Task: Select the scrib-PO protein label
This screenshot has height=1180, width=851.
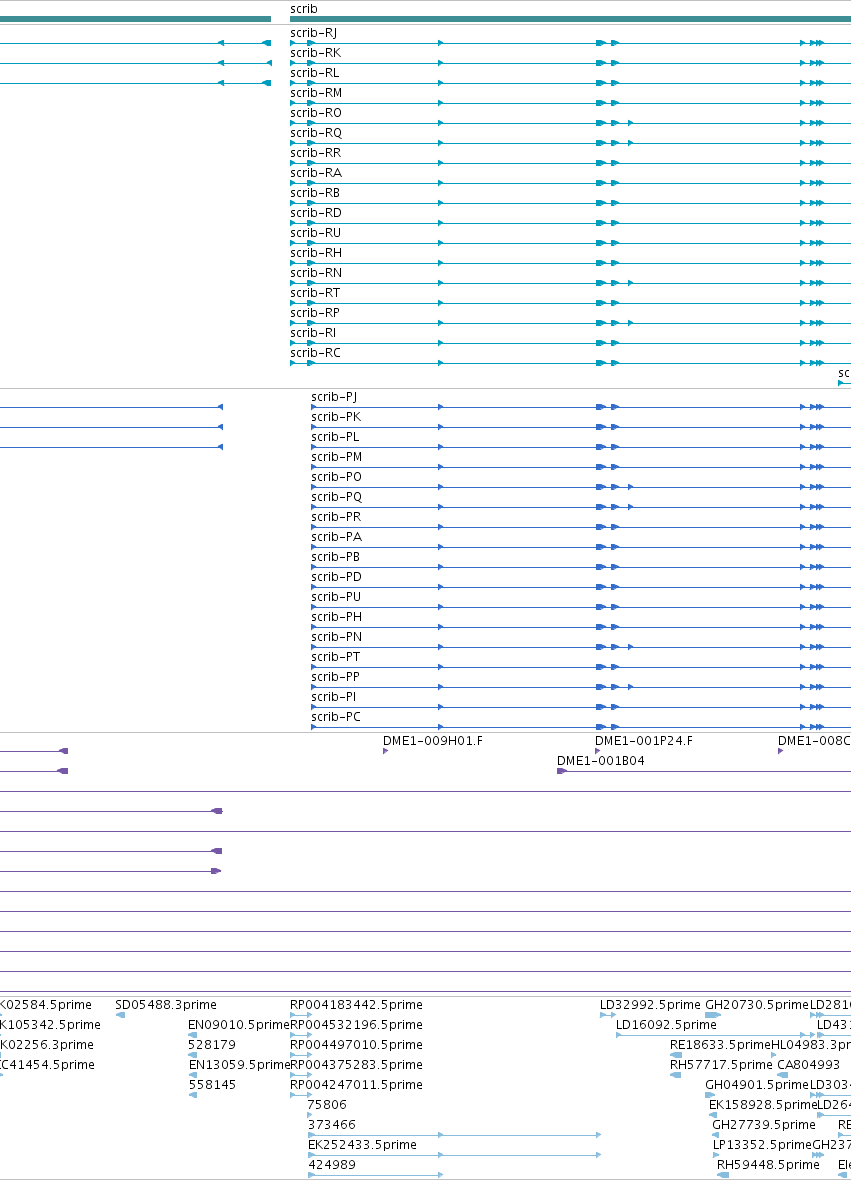Action: tap(336, 477)
